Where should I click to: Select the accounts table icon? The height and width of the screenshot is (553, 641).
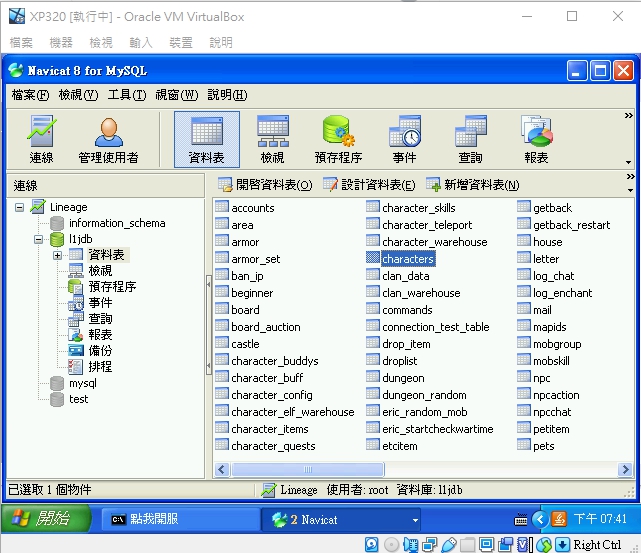222,206
